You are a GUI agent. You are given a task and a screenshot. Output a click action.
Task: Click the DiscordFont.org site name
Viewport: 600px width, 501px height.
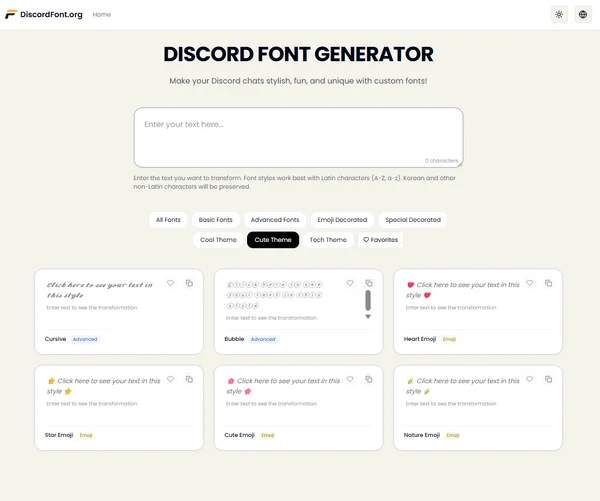point(51,15)
